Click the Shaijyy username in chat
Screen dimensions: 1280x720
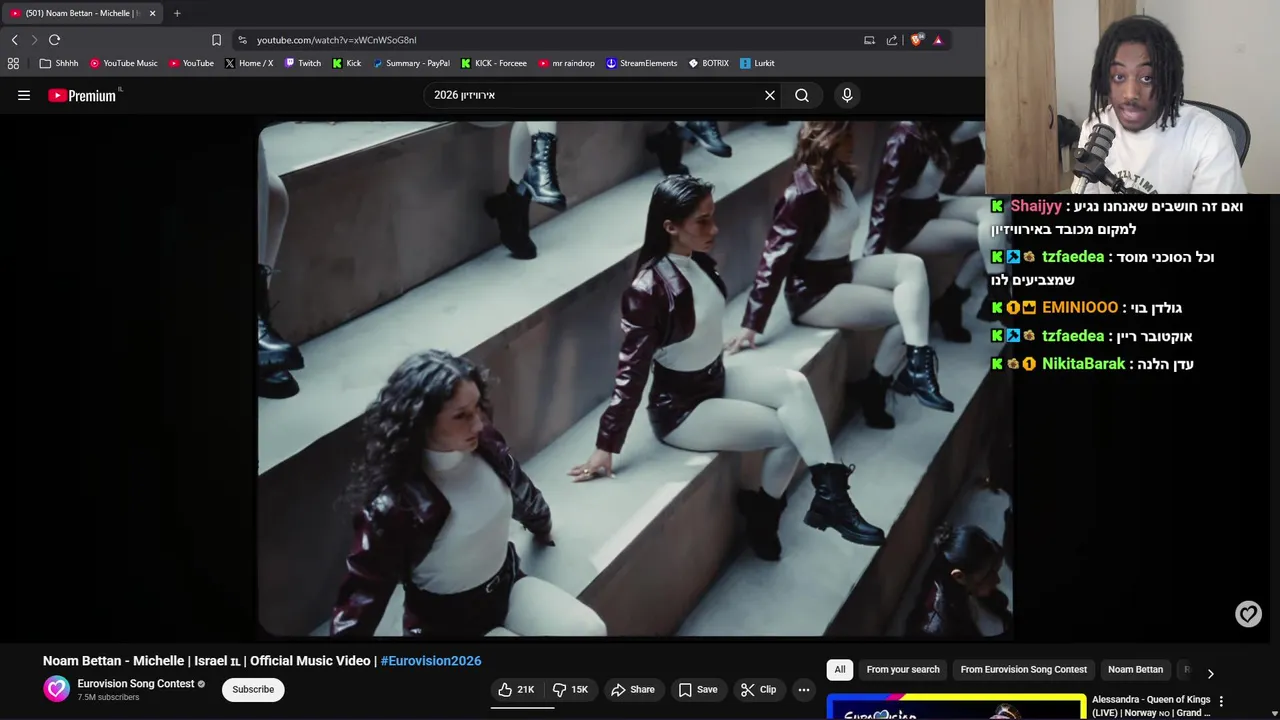[1035, 206]
